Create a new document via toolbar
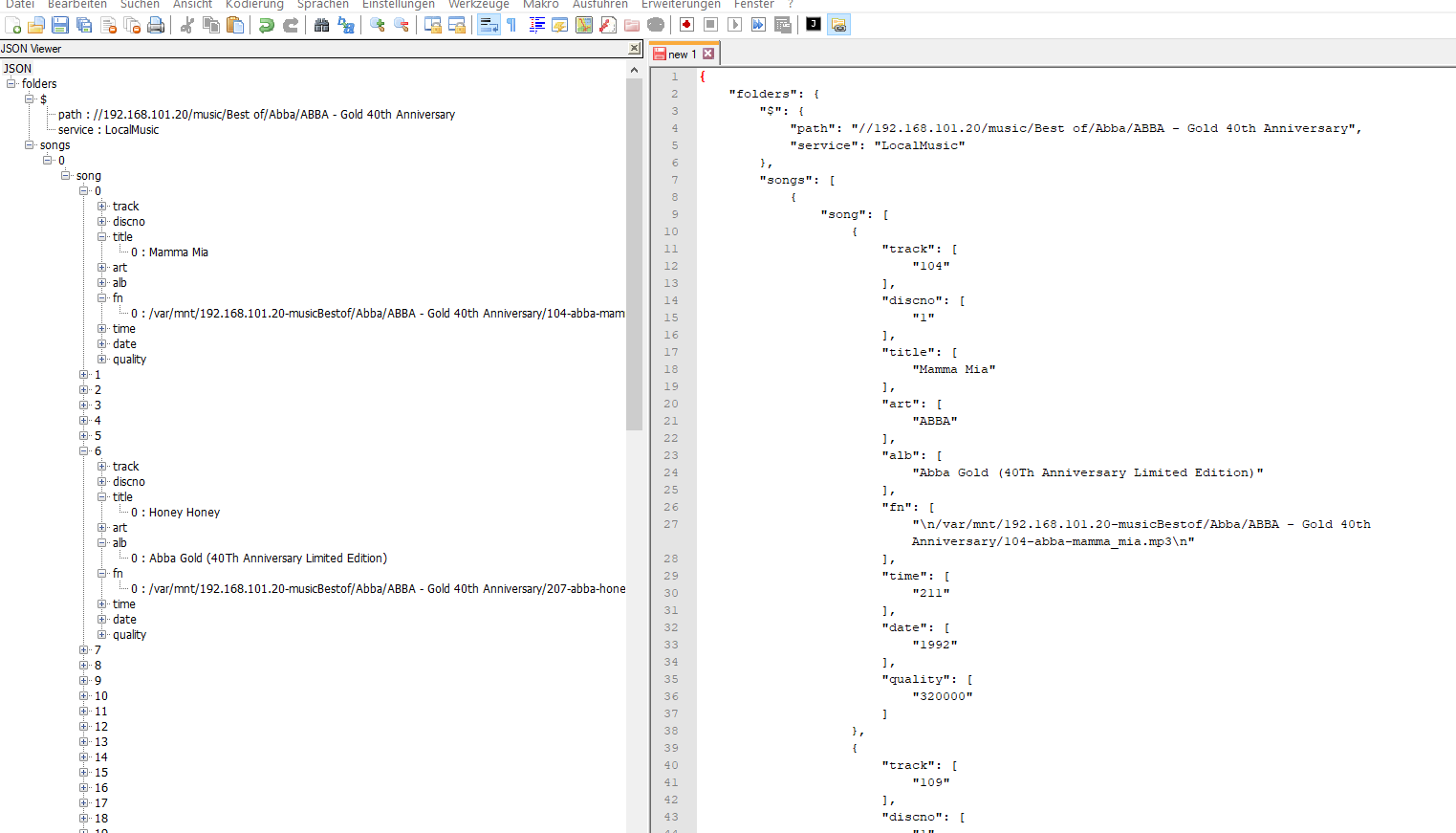This screenshot has height=833, width=1456. pos(13,25)
